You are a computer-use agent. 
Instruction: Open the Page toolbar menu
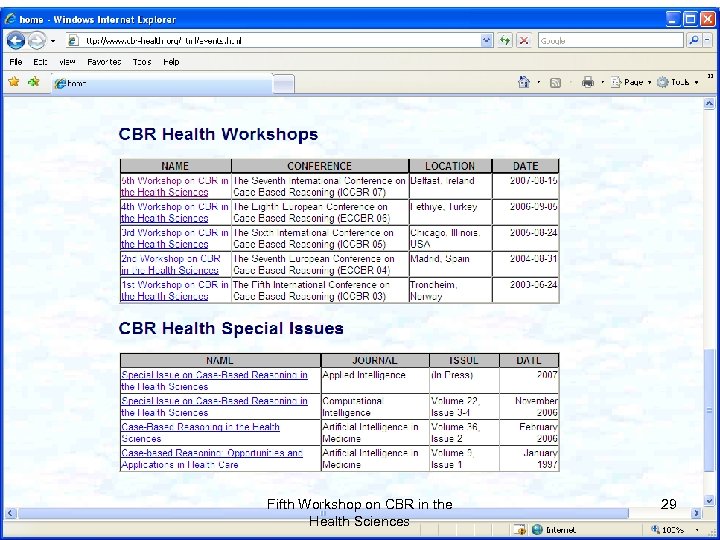click(x=631, y=83)
